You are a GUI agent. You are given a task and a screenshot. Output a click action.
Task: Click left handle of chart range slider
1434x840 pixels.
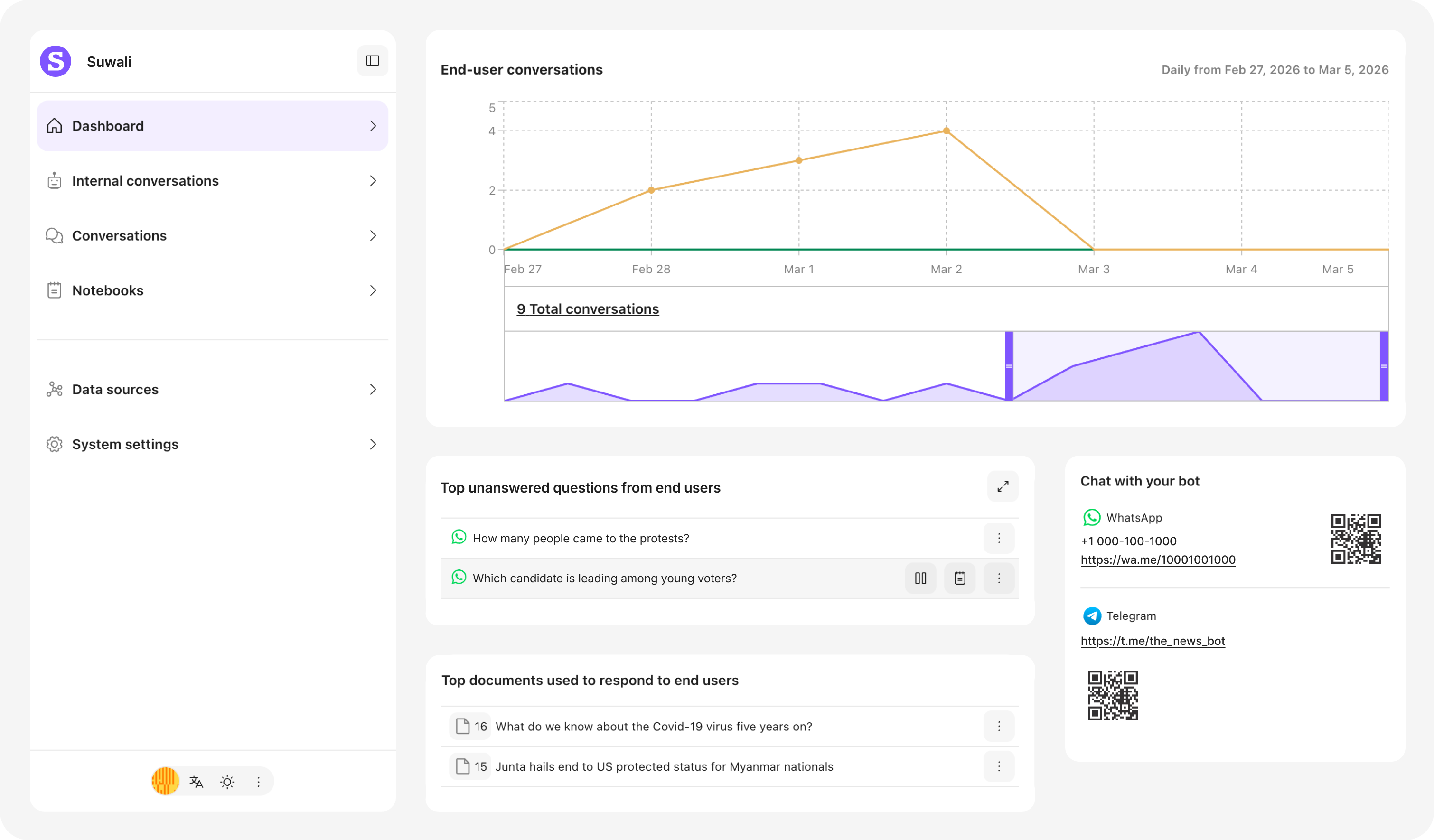point(1009,366)
